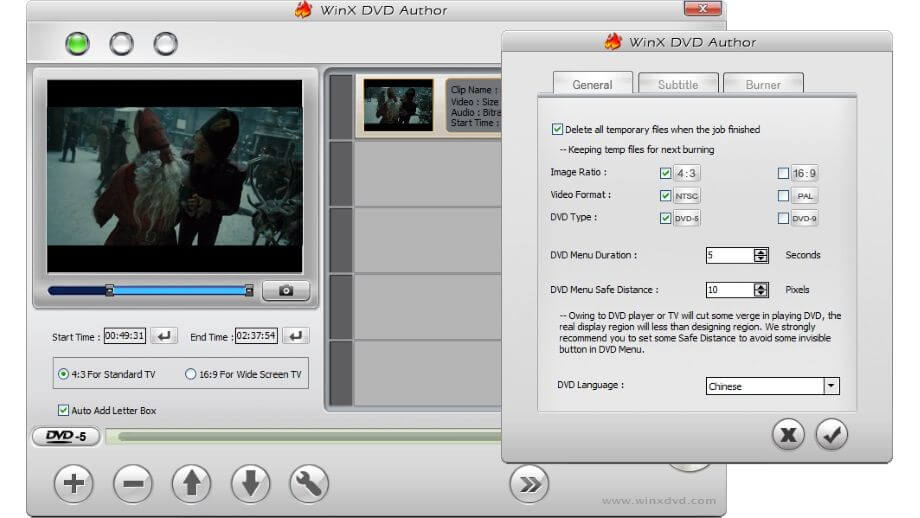The image size is (920, 518).
Task: Open settings with the wrench icon
Action: point(309,484)
